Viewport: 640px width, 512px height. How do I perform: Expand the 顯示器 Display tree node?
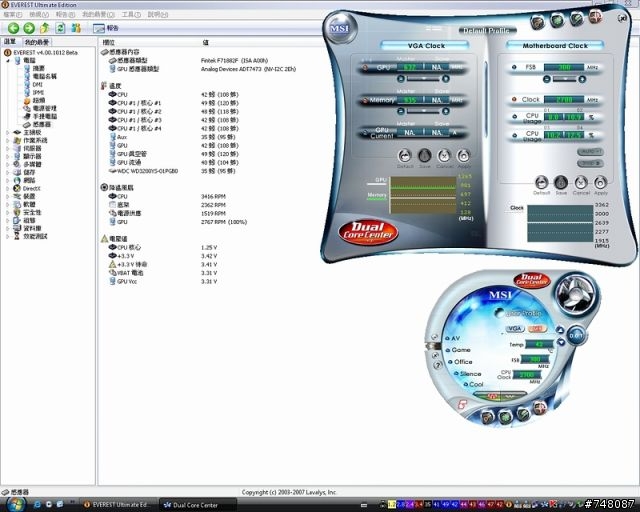(x=7, y=156)
